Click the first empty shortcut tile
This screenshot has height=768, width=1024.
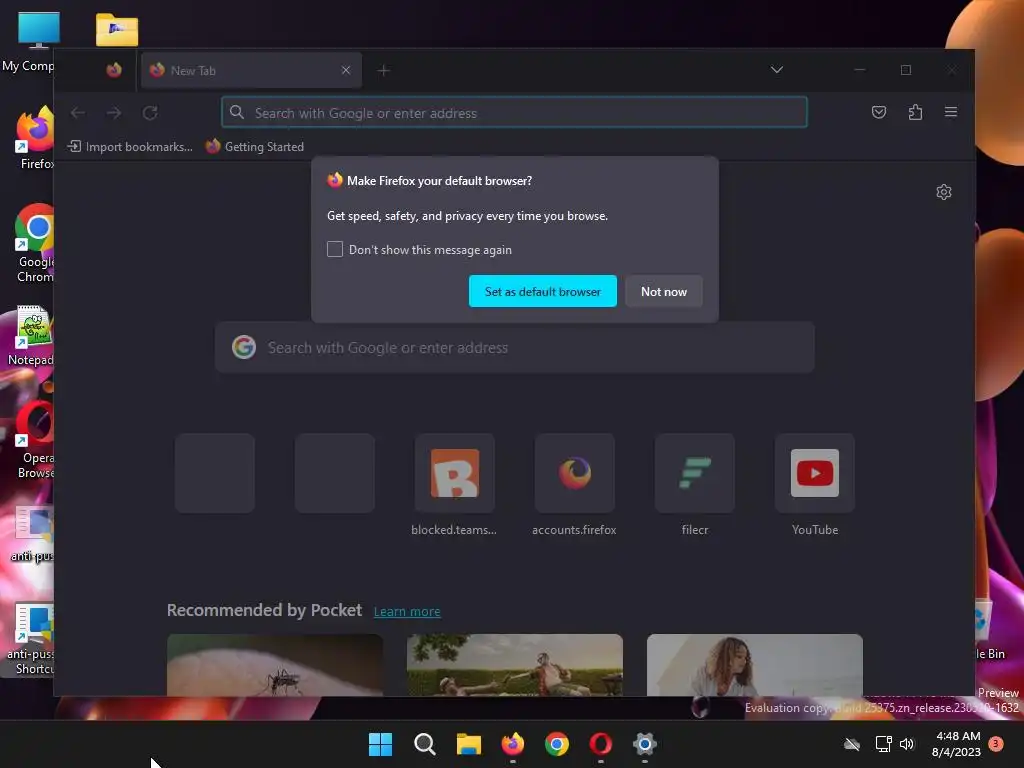[x=215, y=473]
